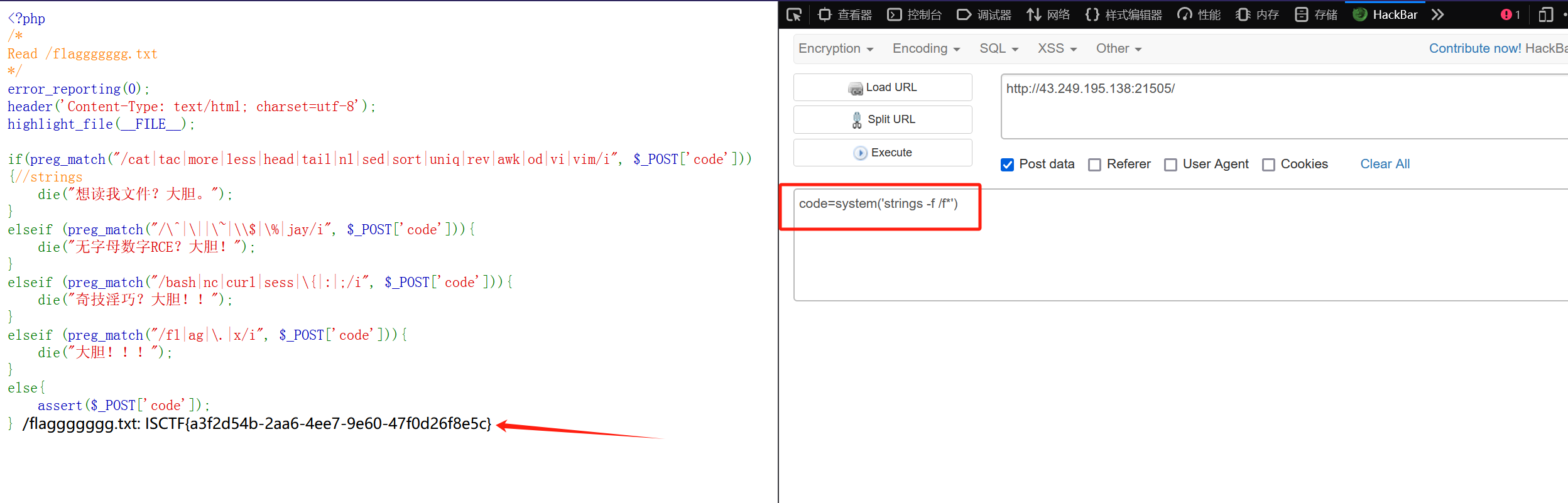Enable the Cookies checkbox
This screenshot has height=503, width=1568.
pos(1268,165)
